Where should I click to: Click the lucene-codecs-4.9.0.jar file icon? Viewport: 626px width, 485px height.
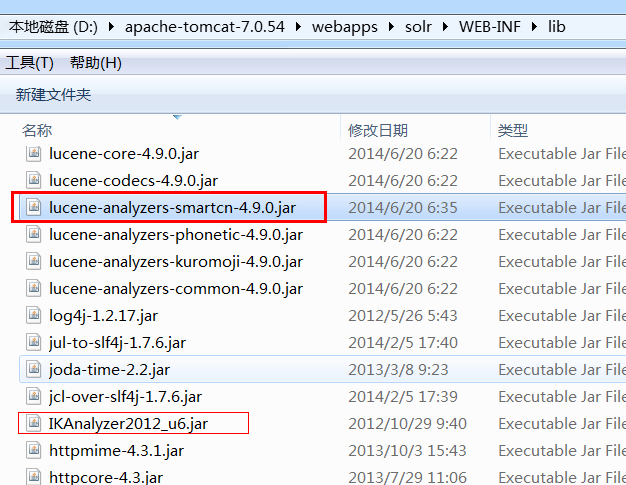pyautogui.click(x=34, y=180)
